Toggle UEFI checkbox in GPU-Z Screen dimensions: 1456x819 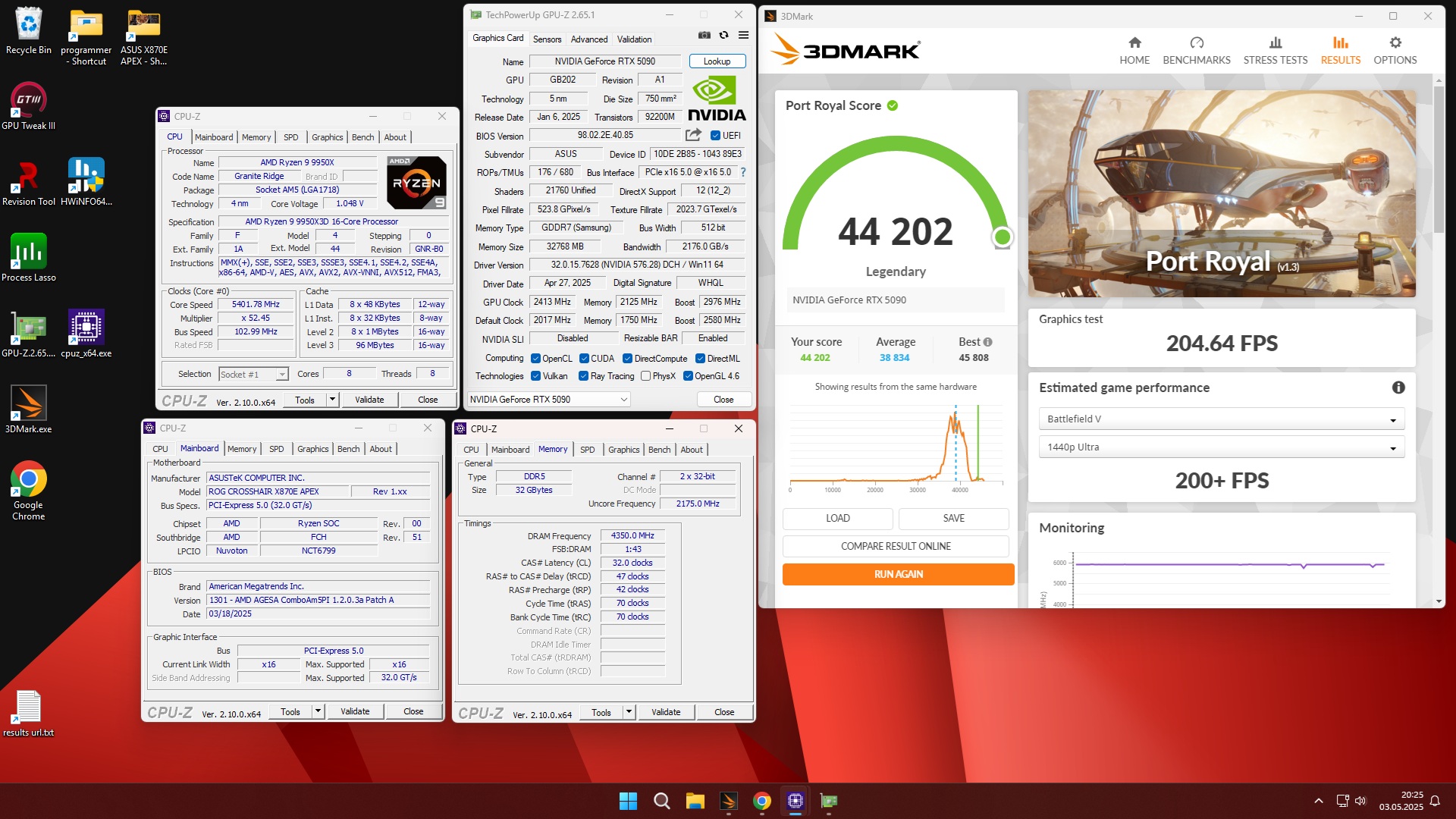pyautogui.click(x=715, y=136)
